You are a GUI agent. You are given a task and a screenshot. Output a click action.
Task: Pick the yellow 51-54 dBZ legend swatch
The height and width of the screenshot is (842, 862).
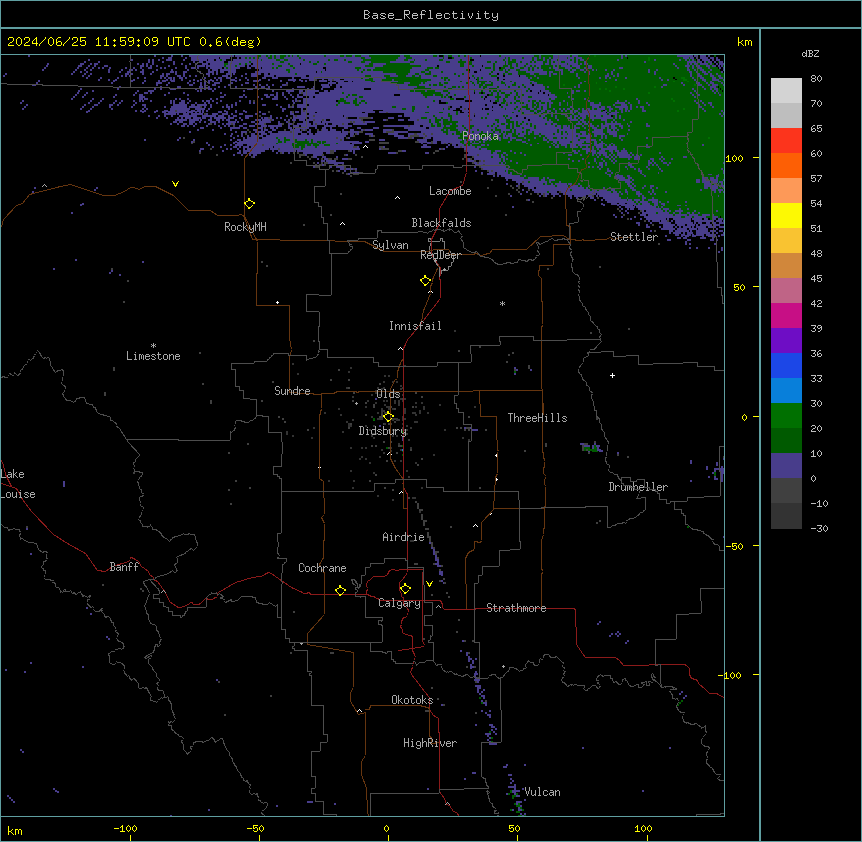(x=786, y=215)
